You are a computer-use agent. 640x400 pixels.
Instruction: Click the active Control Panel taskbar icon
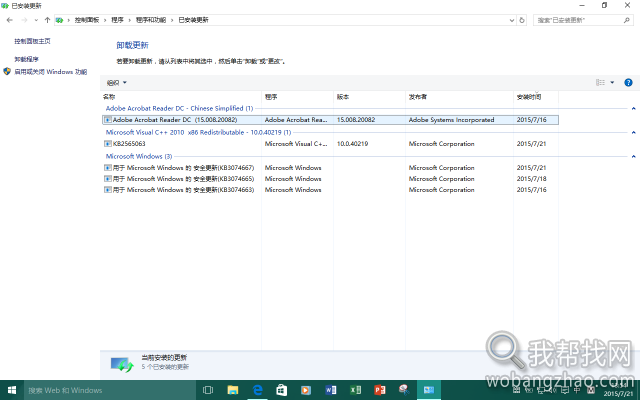pos(429,390)
